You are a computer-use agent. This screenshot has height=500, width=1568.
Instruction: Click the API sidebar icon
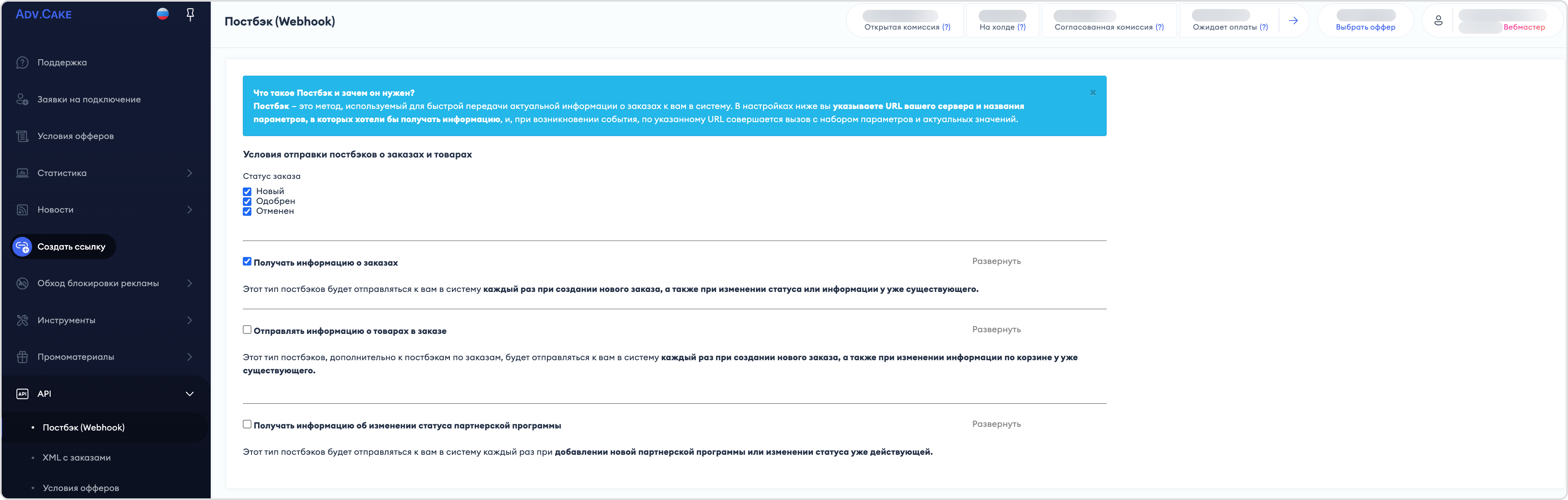coord(23,394)
